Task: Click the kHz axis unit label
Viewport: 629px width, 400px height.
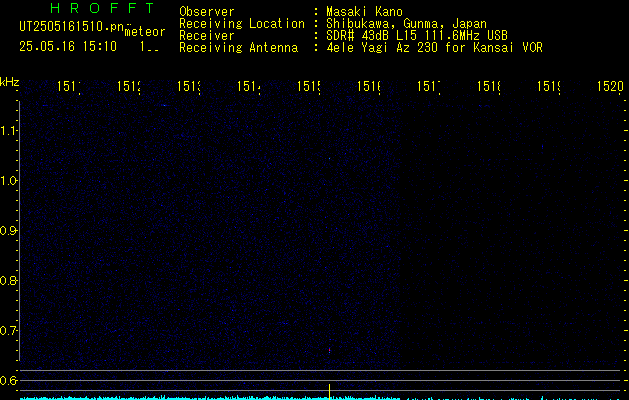Action: coord(10,83)
